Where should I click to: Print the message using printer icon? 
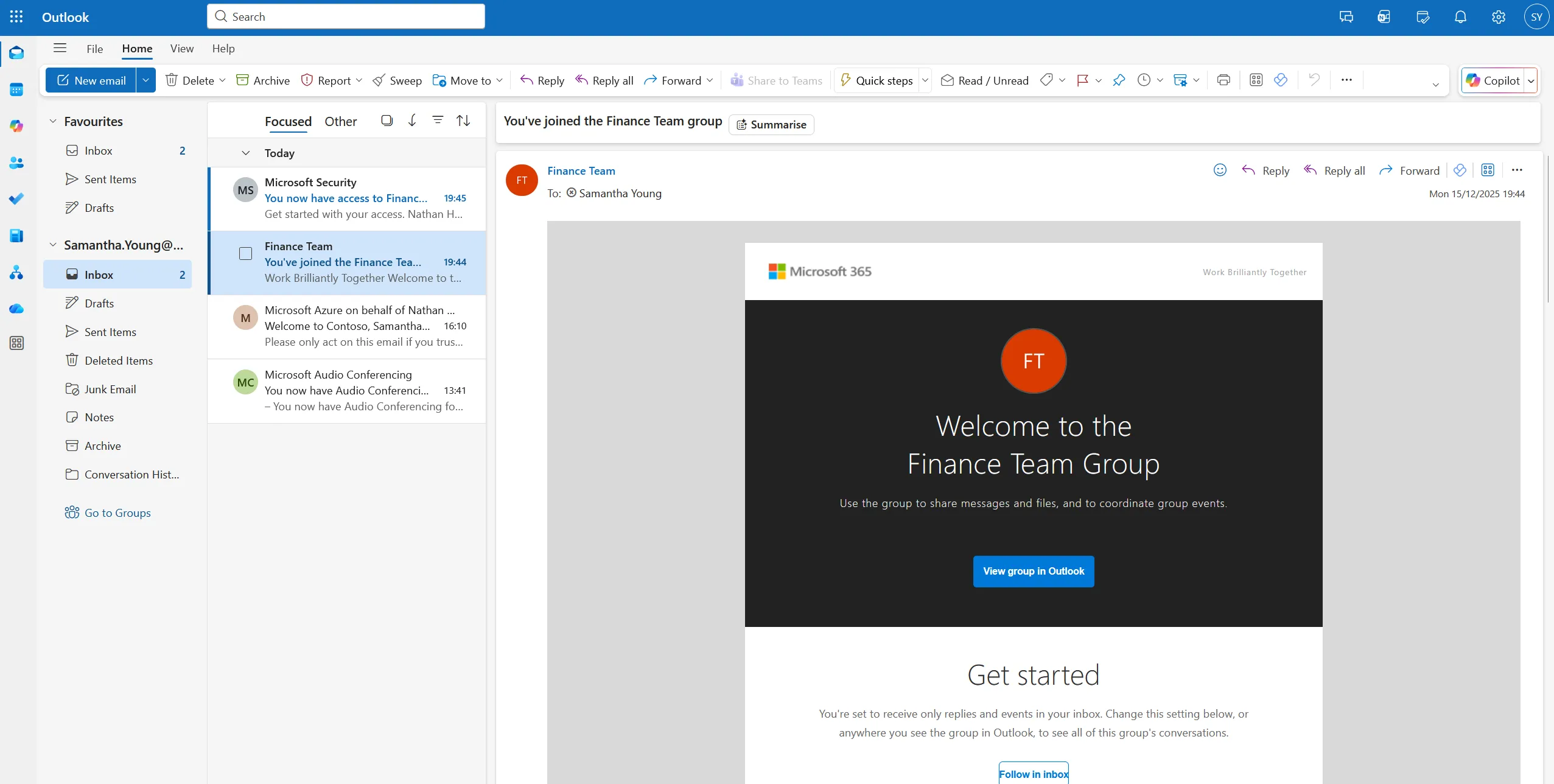click(x=1223, y=80)
